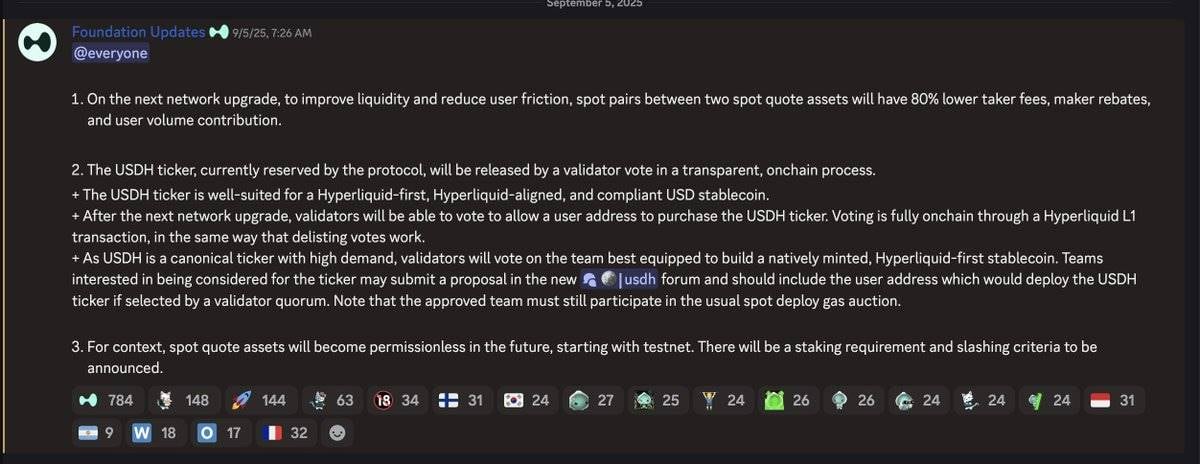
Task: Click the cat reaction with 148
Action: [182, 400]
